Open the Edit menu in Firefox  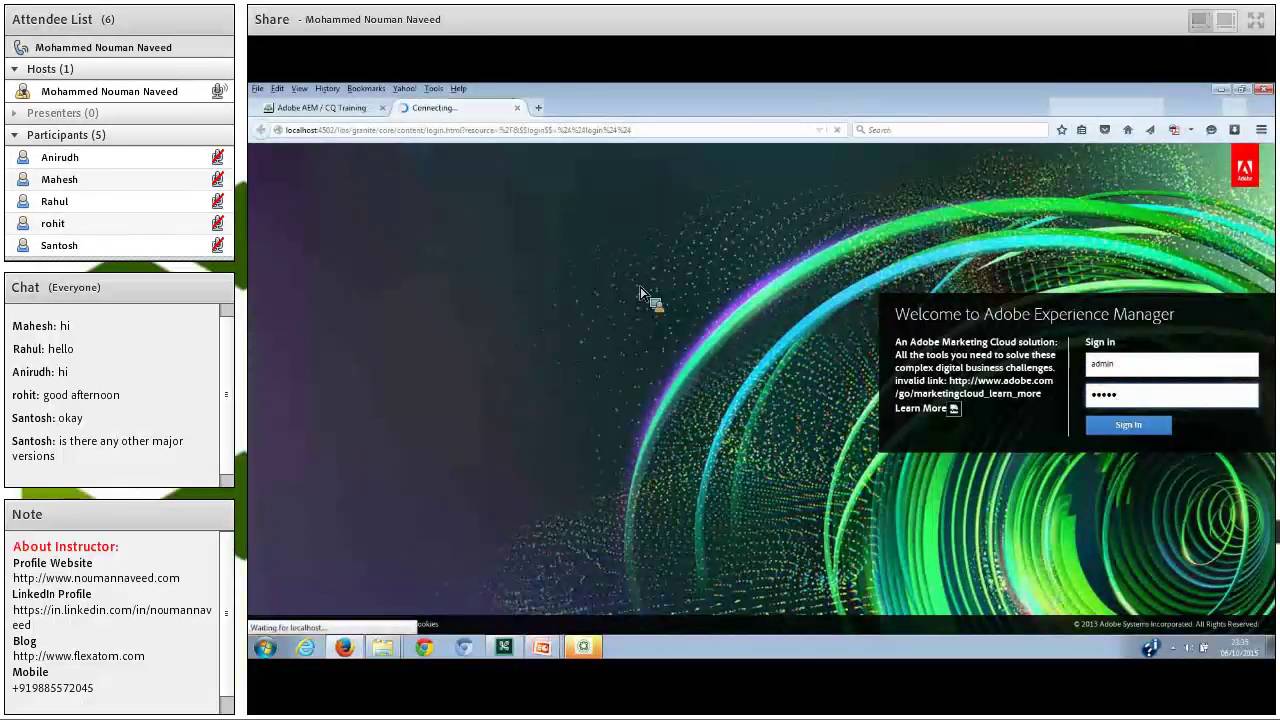277,89
